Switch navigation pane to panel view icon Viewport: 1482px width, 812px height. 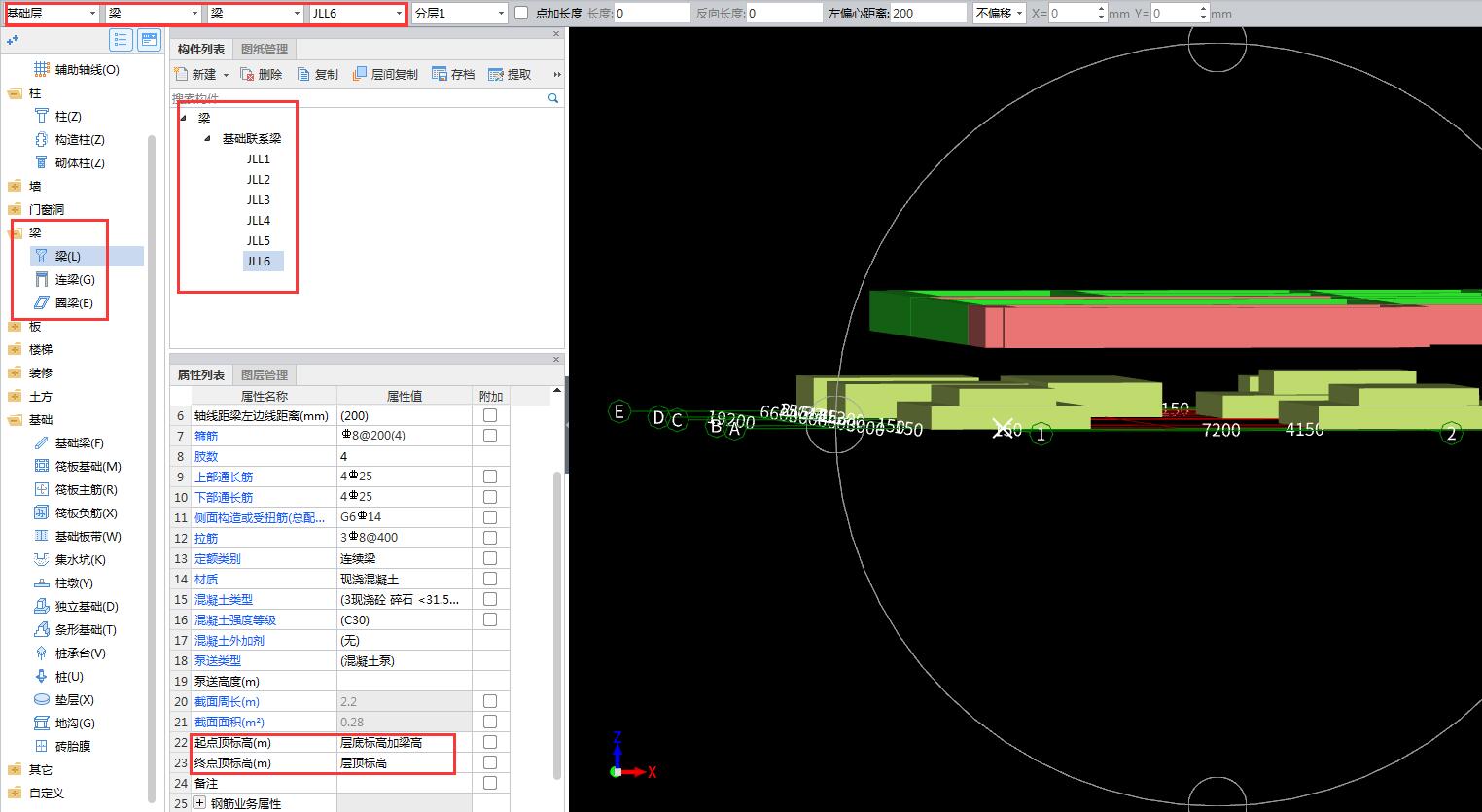149,40
